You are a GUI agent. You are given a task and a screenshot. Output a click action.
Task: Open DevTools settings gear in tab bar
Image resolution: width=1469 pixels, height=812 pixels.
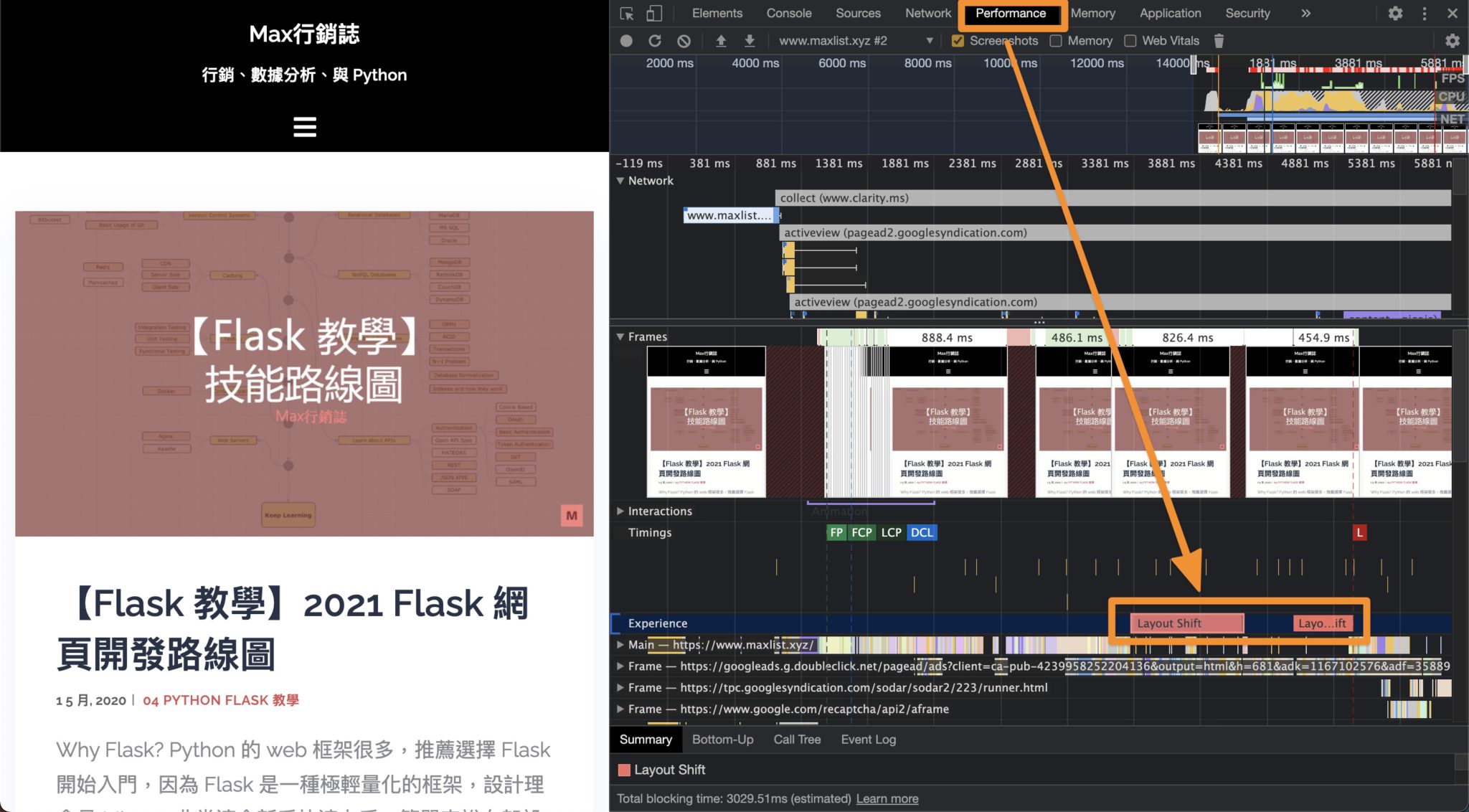pyautogui.click(x=1395, y=14)
